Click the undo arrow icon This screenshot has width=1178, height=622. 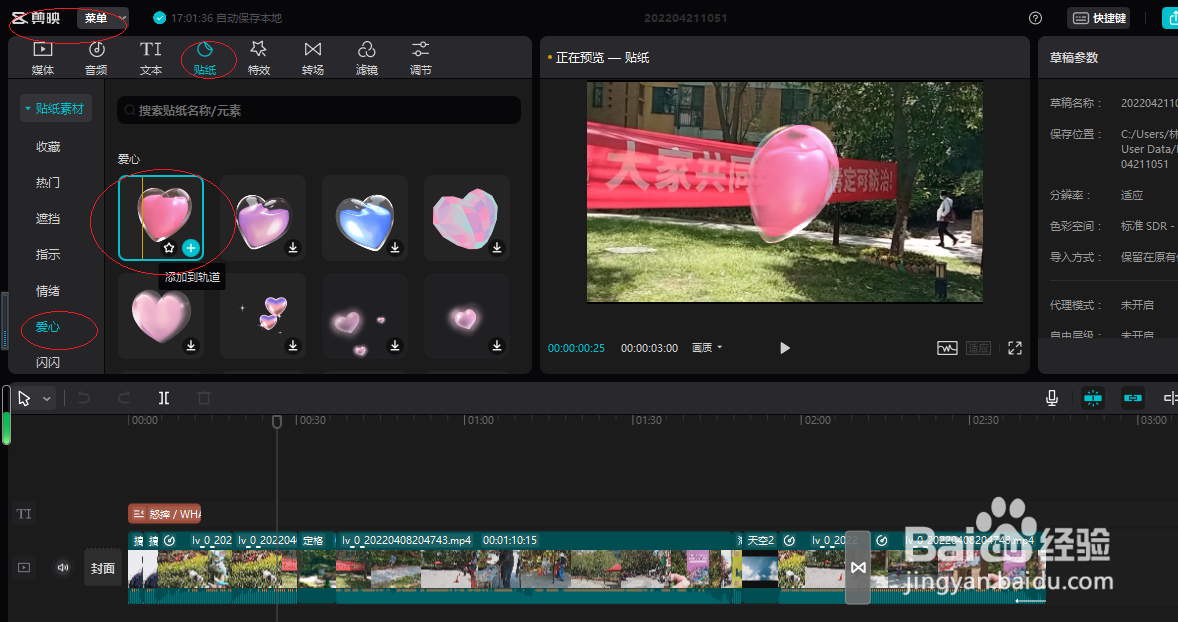[86, 398]
